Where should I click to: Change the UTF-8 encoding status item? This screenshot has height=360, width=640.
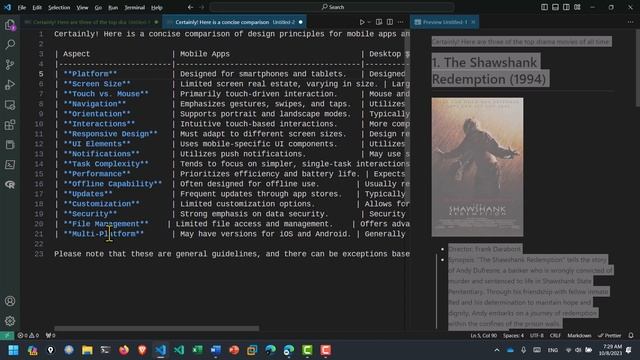(536, 336)
